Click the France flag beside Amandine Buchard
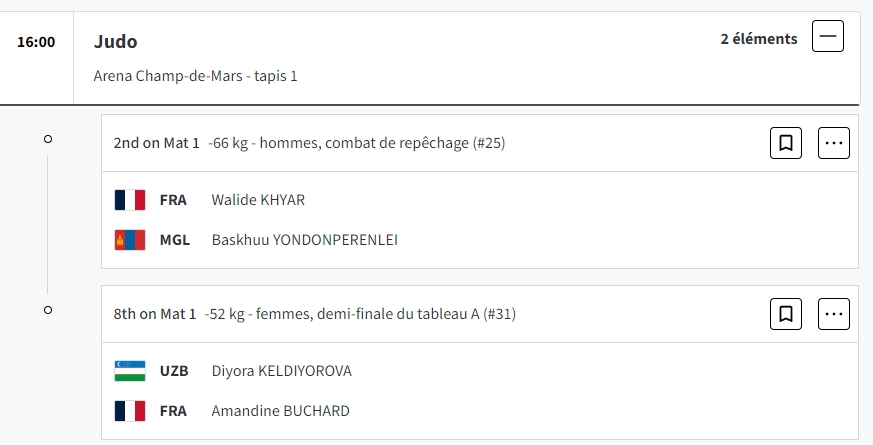Image resolution: width=873 pixels, height=445 pixels. [130, 411]
